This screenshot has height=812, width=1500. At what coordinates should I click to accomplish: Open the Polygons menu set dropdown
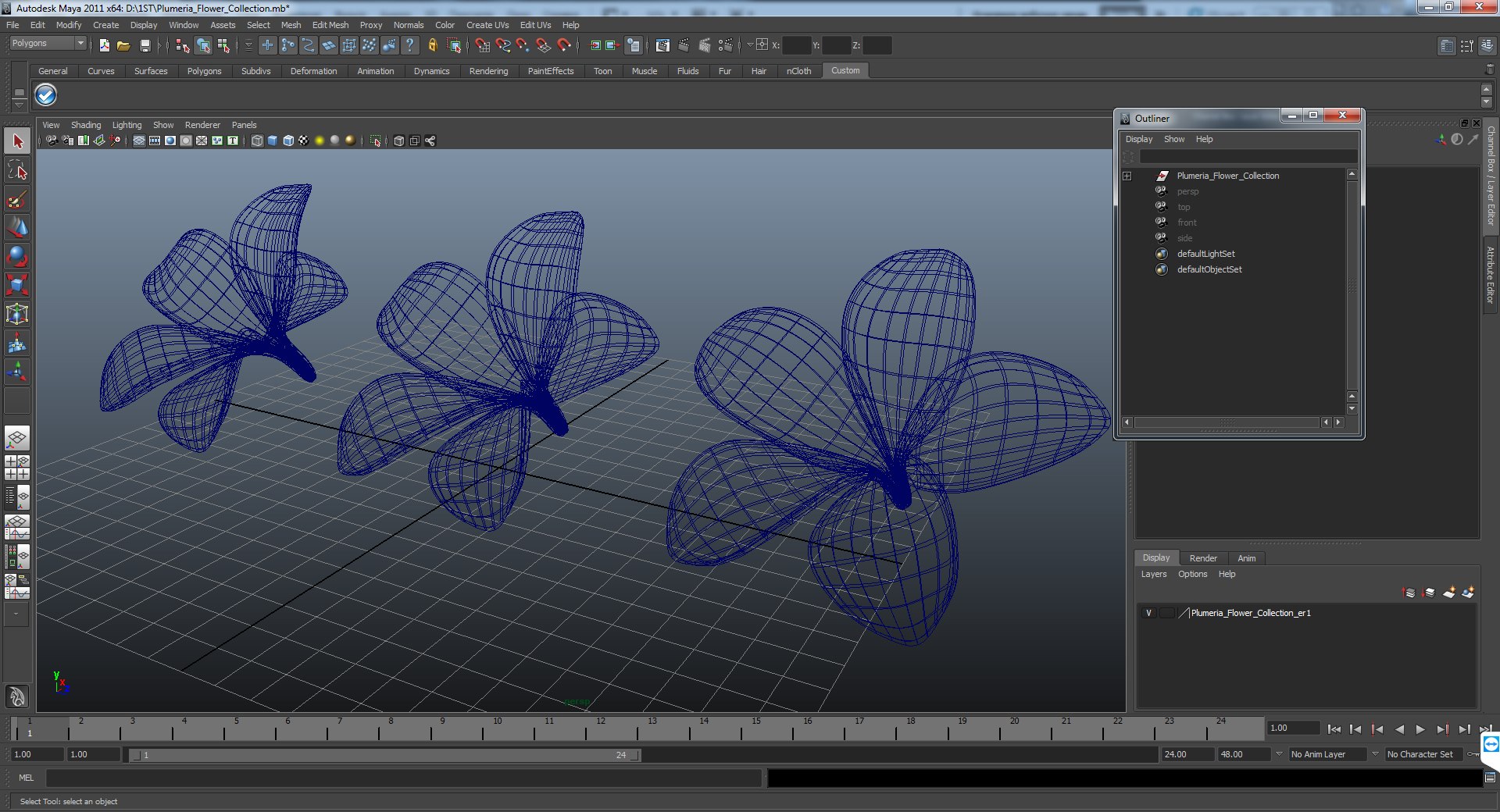coord(47,44)
